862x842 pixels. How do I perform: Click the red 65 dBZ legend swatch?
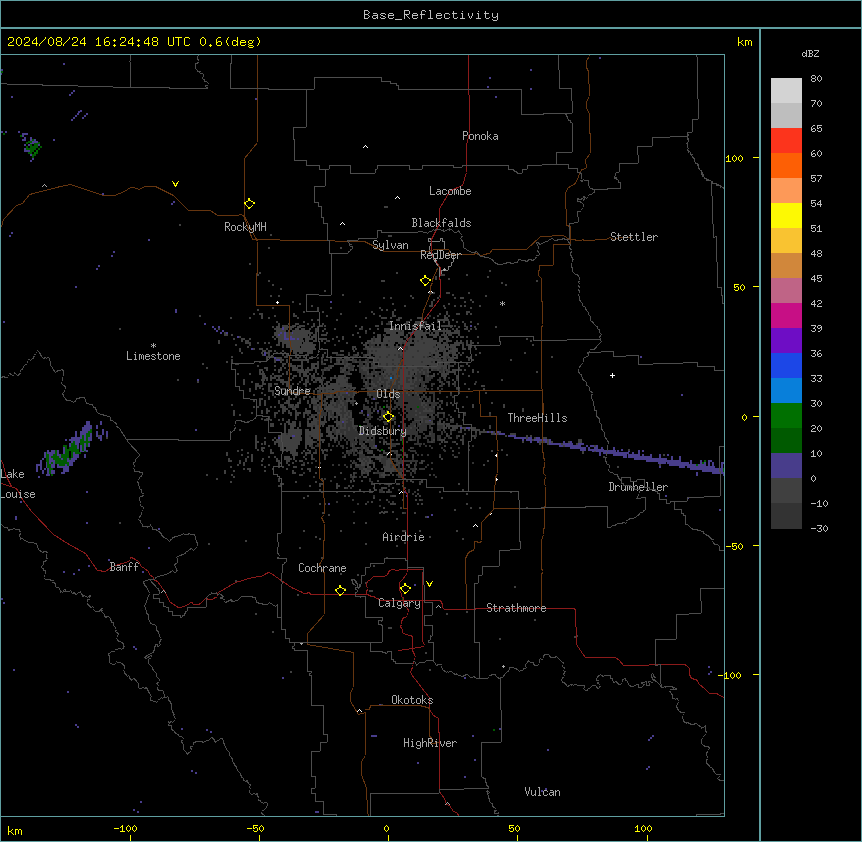point(786,140)
